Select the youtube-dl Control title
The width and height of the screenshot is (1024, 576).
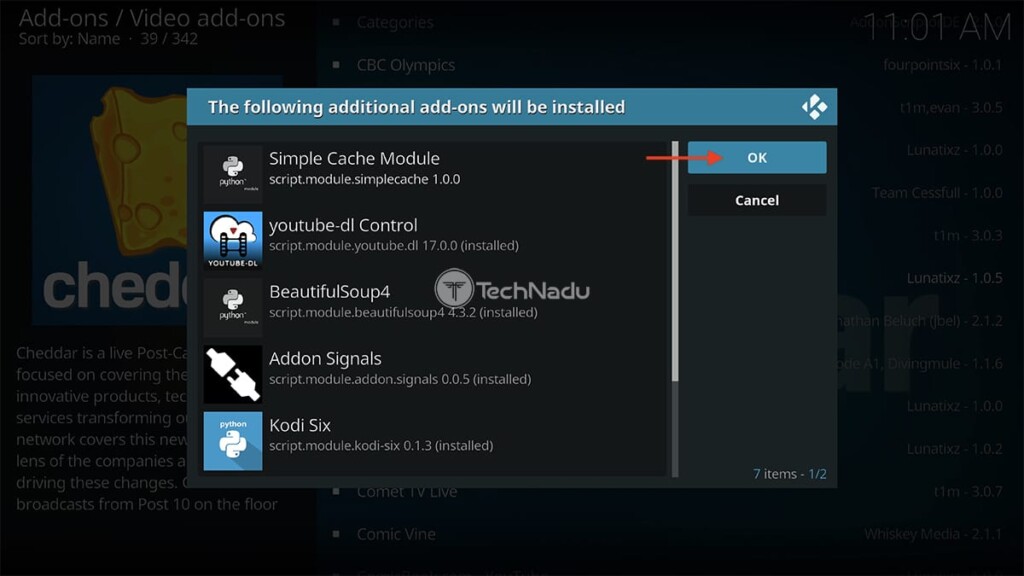coord(343,225)
